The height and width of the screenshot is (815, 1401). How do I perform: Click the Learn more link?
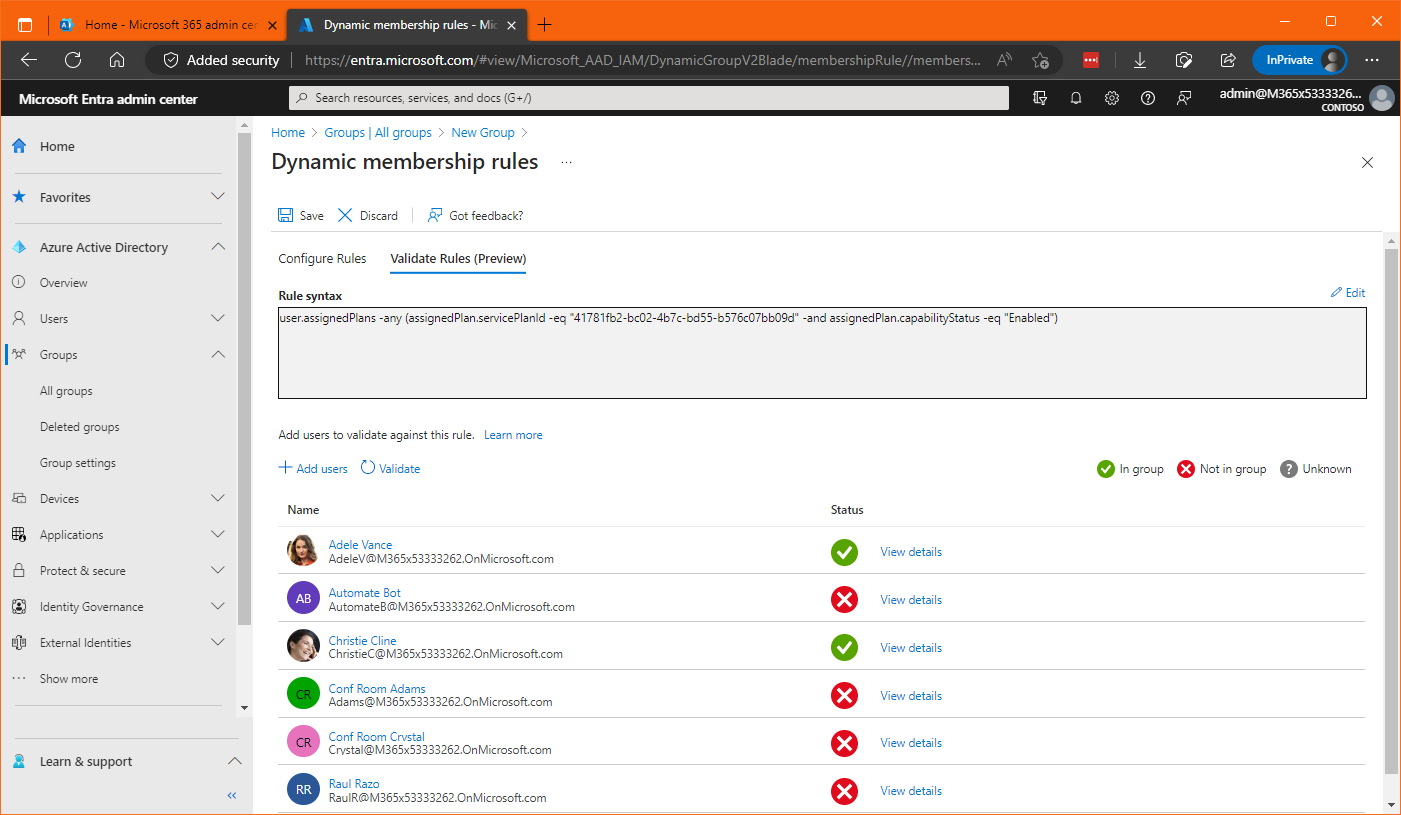pos(513,435)
